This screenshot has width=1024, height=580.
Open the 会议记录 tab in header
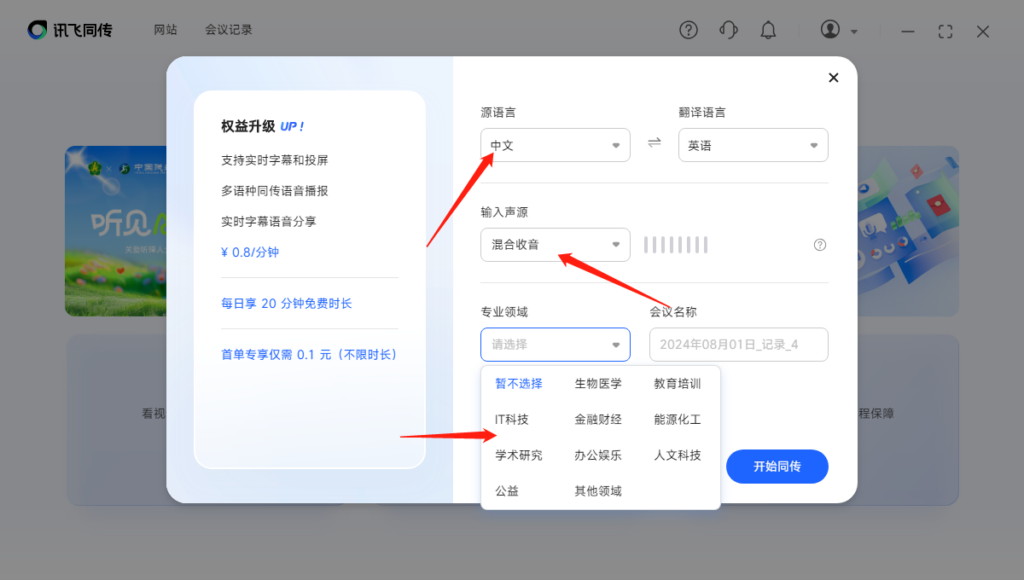point(229,30)
